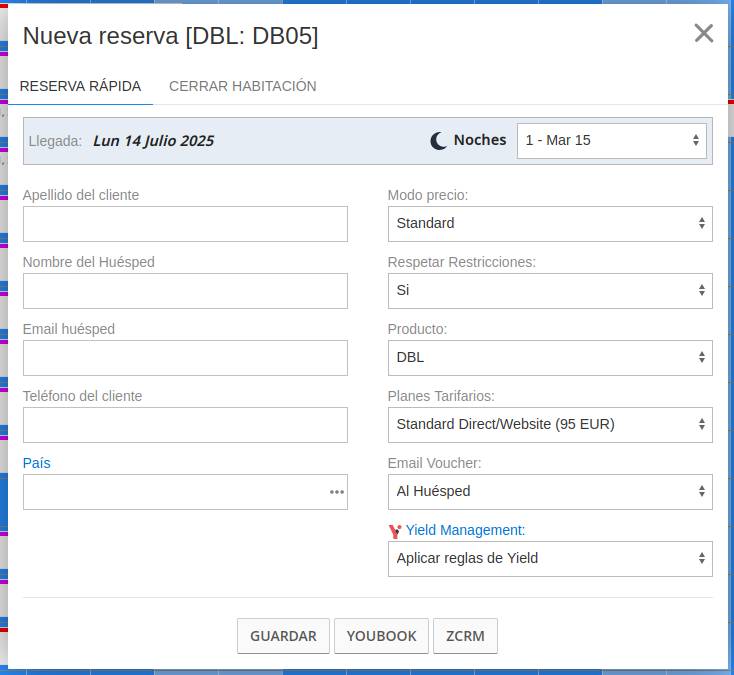
Task: Focus the Apellido del cliente field
Action: 185,224
